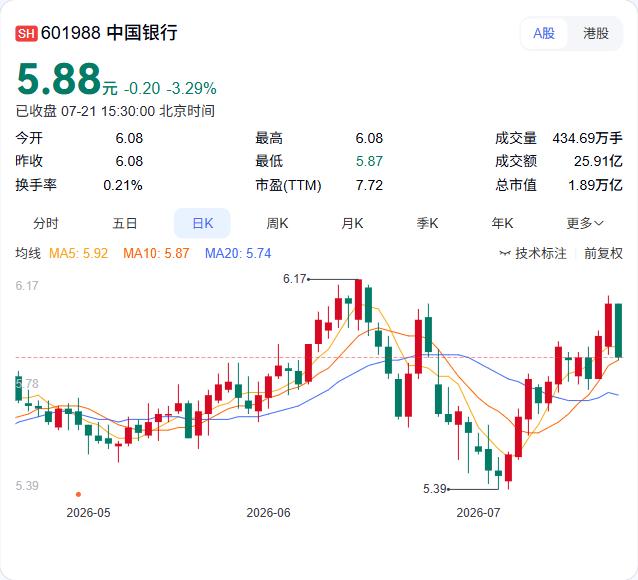Click the 昨收 label
This screenshot has width=638, height=580.
pyautogui.click(x=29, y=161)
